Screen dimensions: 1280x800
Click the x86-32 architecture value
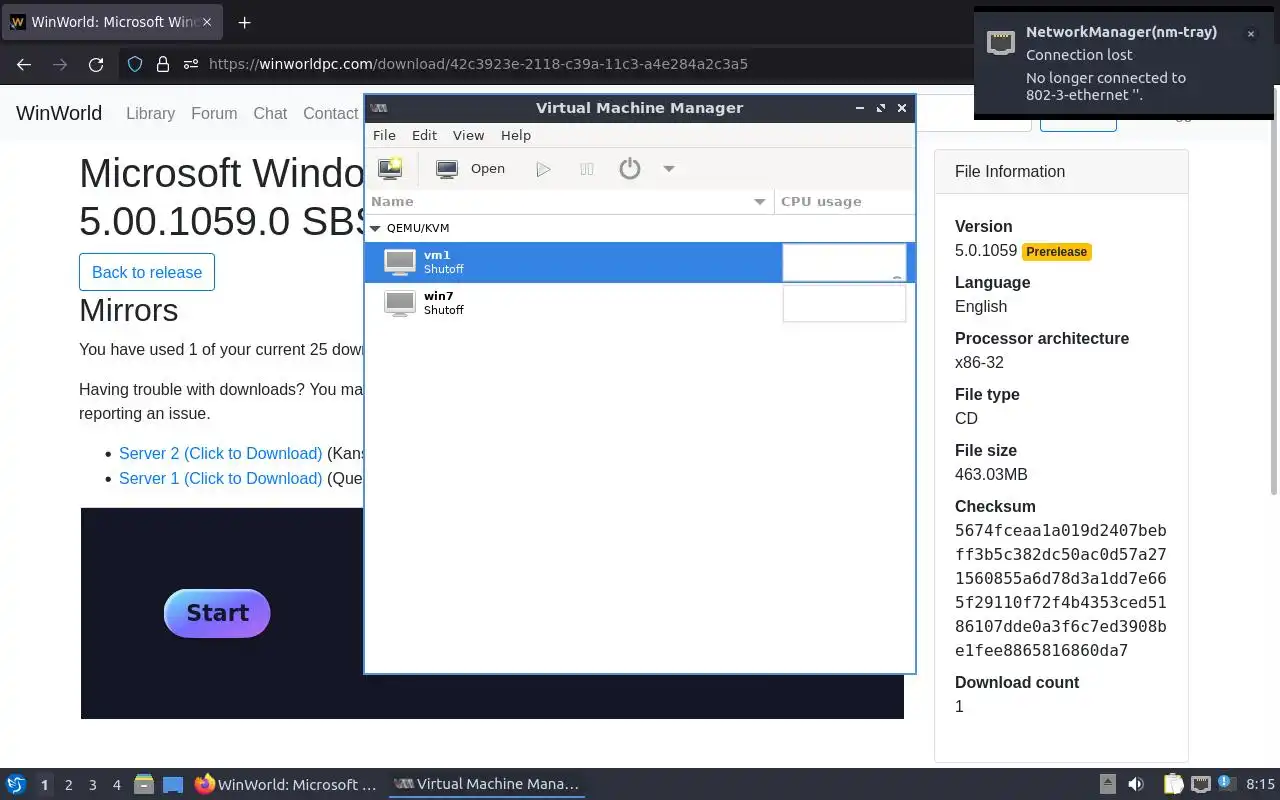979,362
